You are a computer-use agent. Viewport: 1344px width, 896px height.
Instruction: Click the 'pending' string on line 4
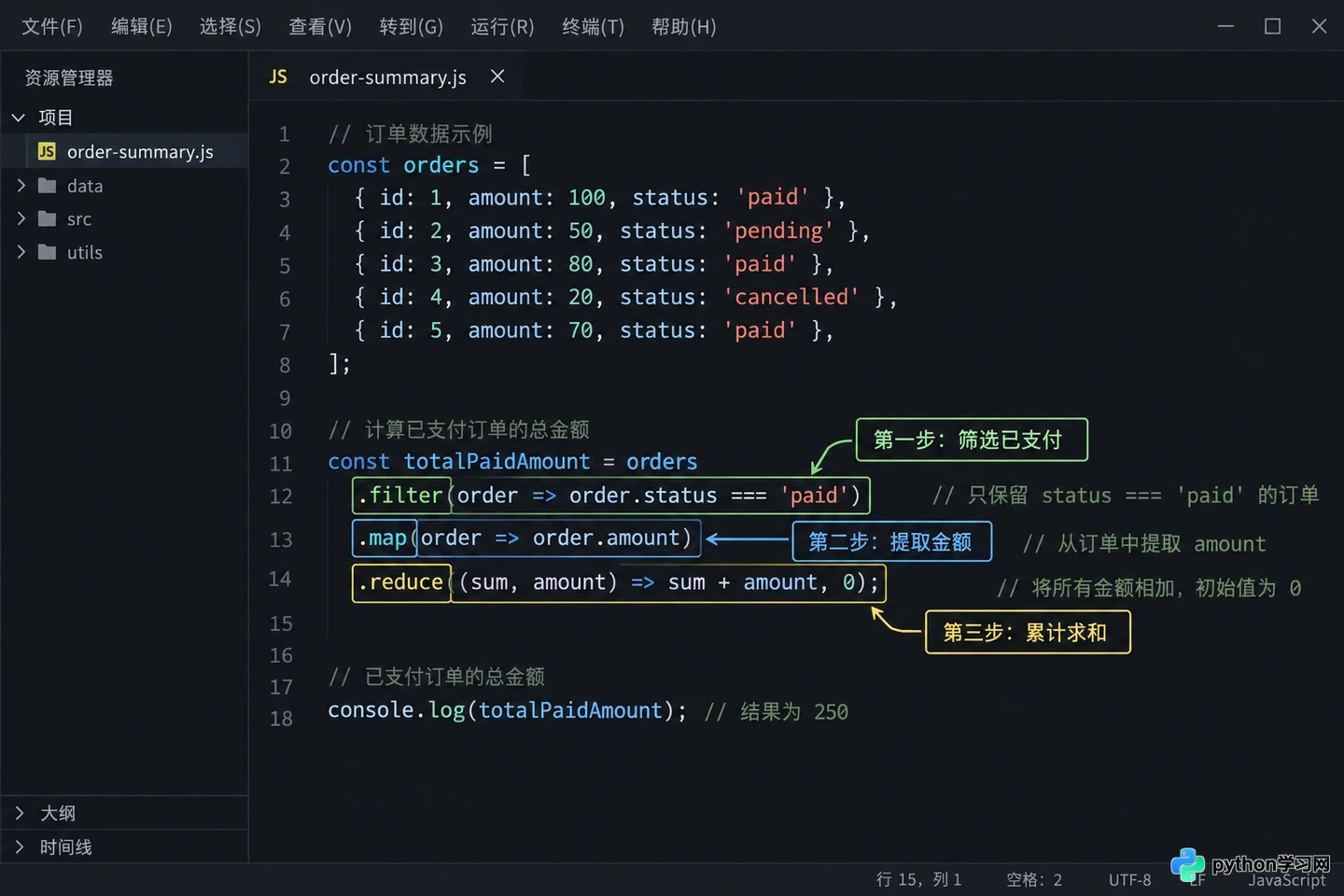click(778, 231)
